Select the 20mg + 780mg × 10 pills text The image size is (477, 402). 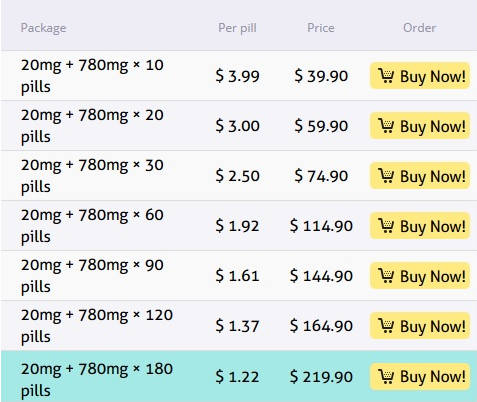(x=92, y=76)
